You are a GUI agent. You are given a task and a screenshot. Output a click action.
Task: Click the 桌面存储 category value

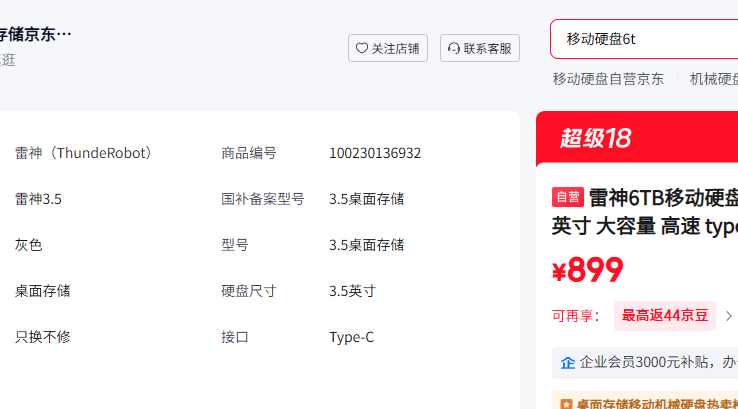pos(42,291)
